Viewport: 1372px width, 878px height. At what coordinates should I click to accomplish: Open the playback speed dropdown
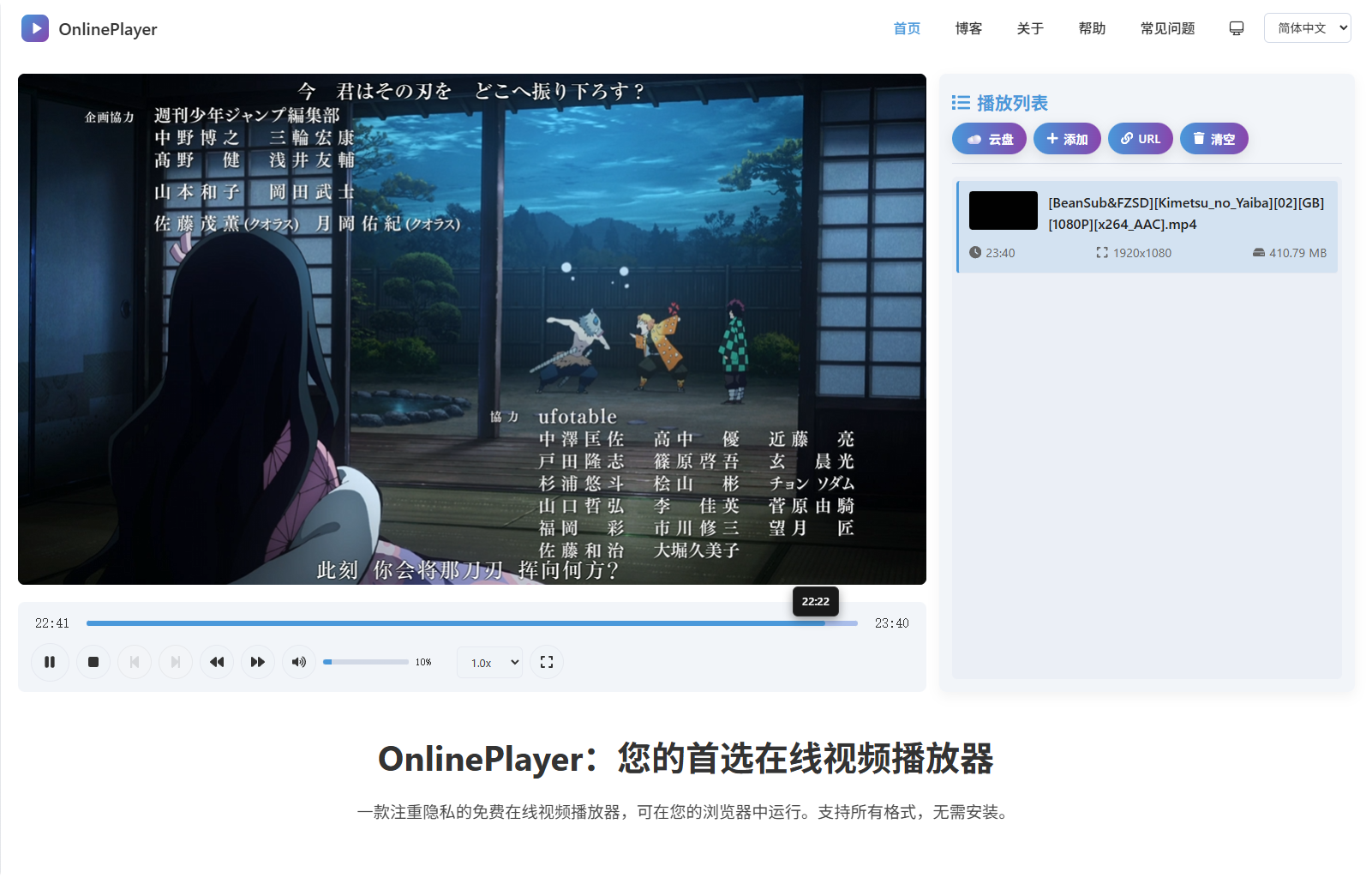(489, 662)
